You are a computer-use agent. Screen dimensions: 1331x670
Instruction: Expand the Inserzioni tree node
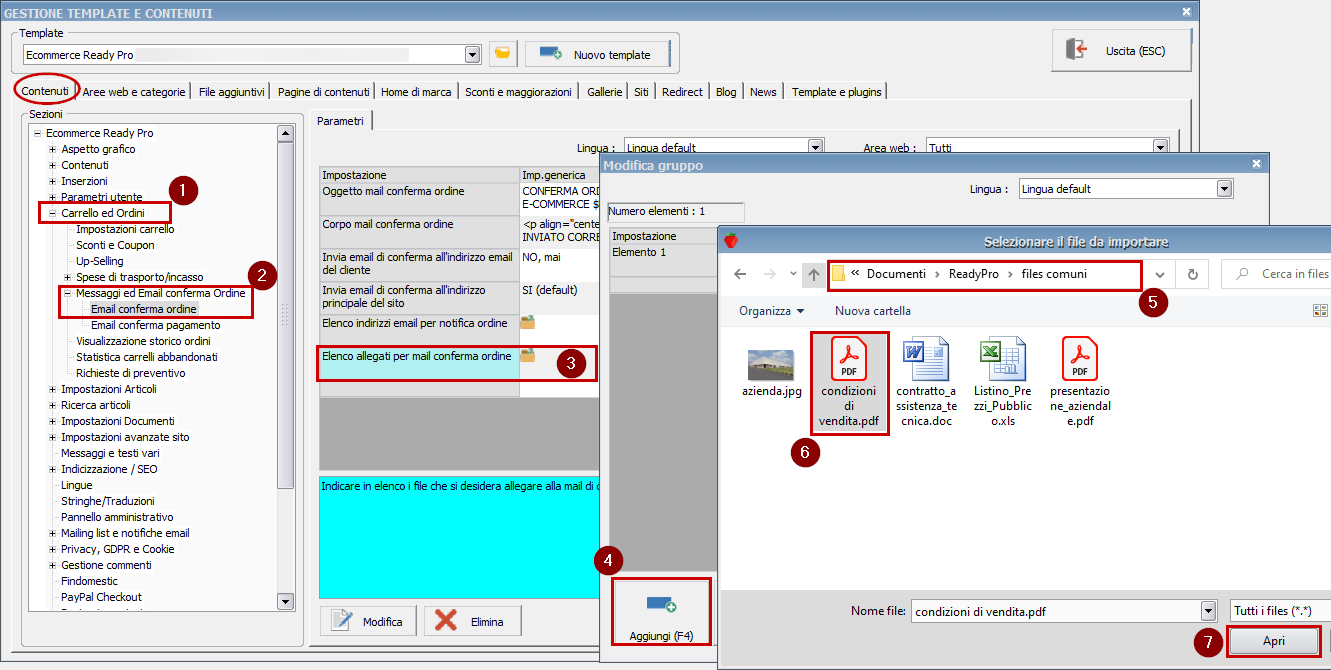point(52,181)
